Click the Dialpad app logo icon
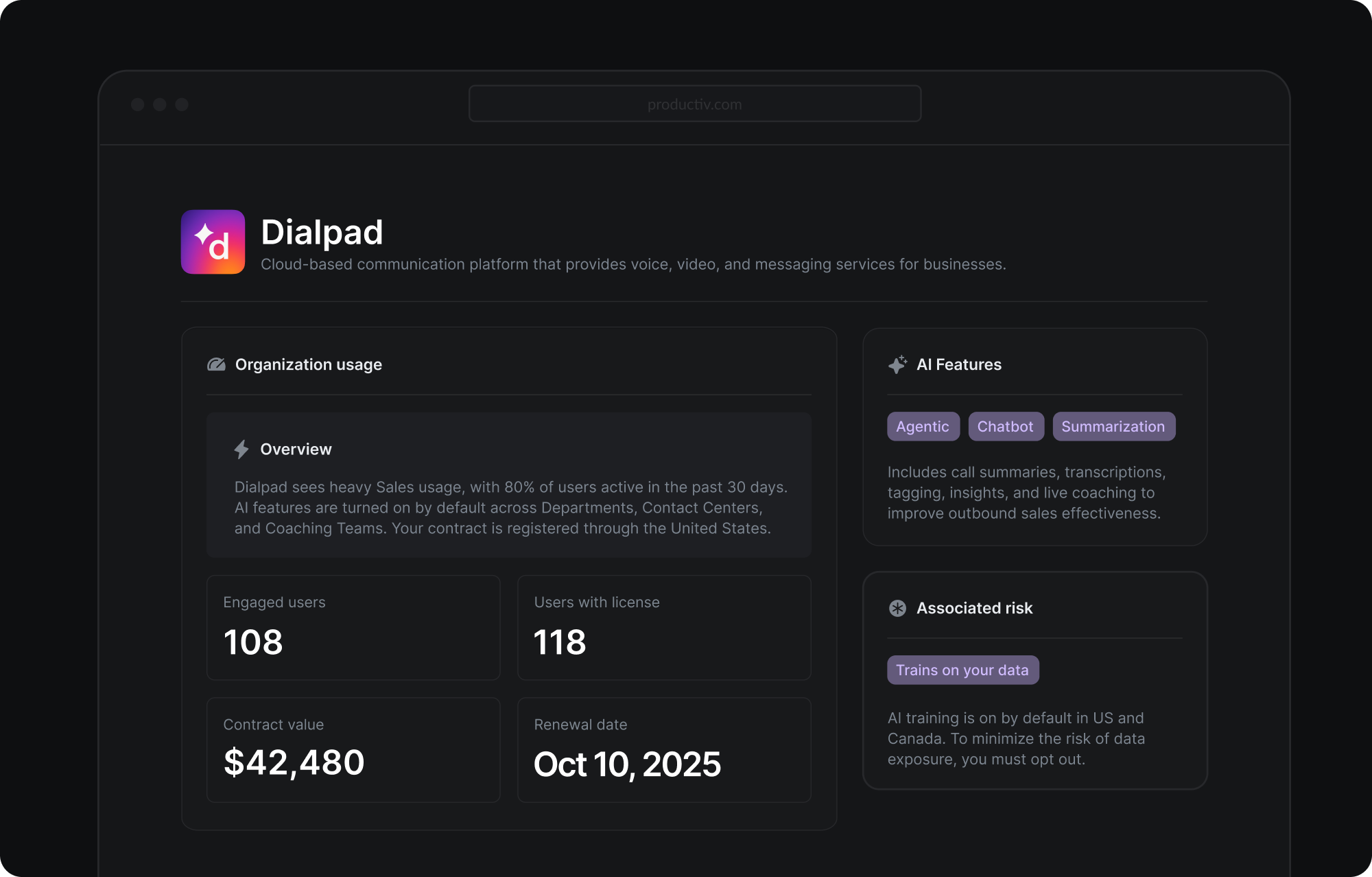This screenshot has width=1372, height=877. click(x=213, y=242)
